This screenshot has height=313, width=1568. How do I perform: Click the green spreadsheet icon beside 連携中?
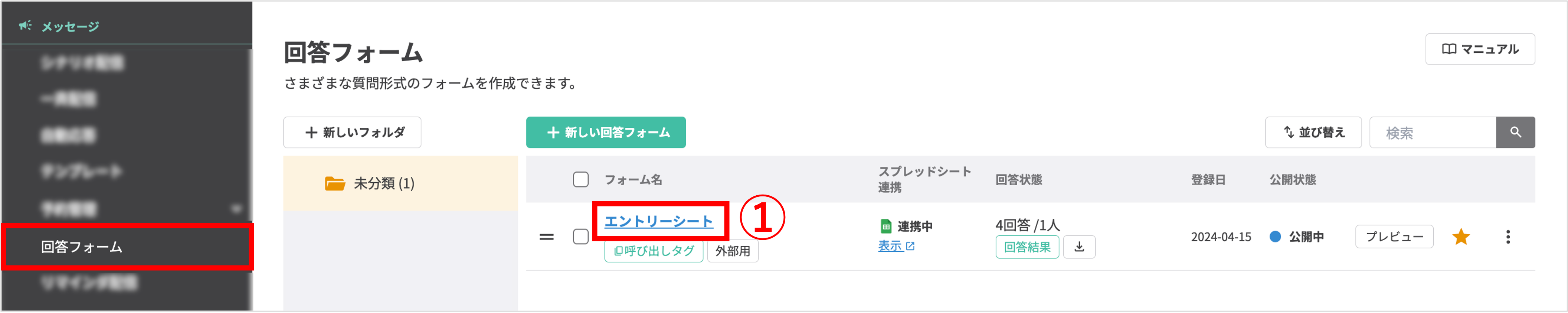pos(886,226)
